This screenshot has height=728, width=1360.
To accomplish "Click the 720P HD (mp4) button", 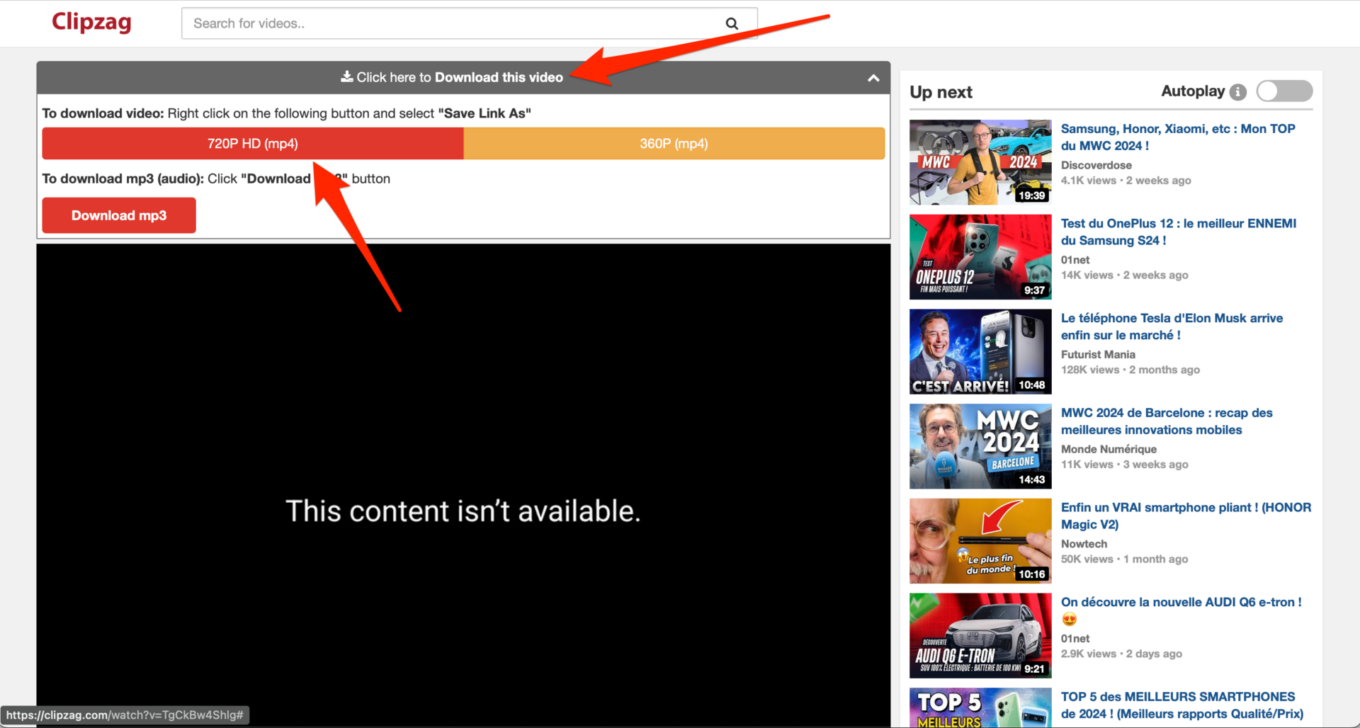I will pyautogui.click(x=253, y=143).
